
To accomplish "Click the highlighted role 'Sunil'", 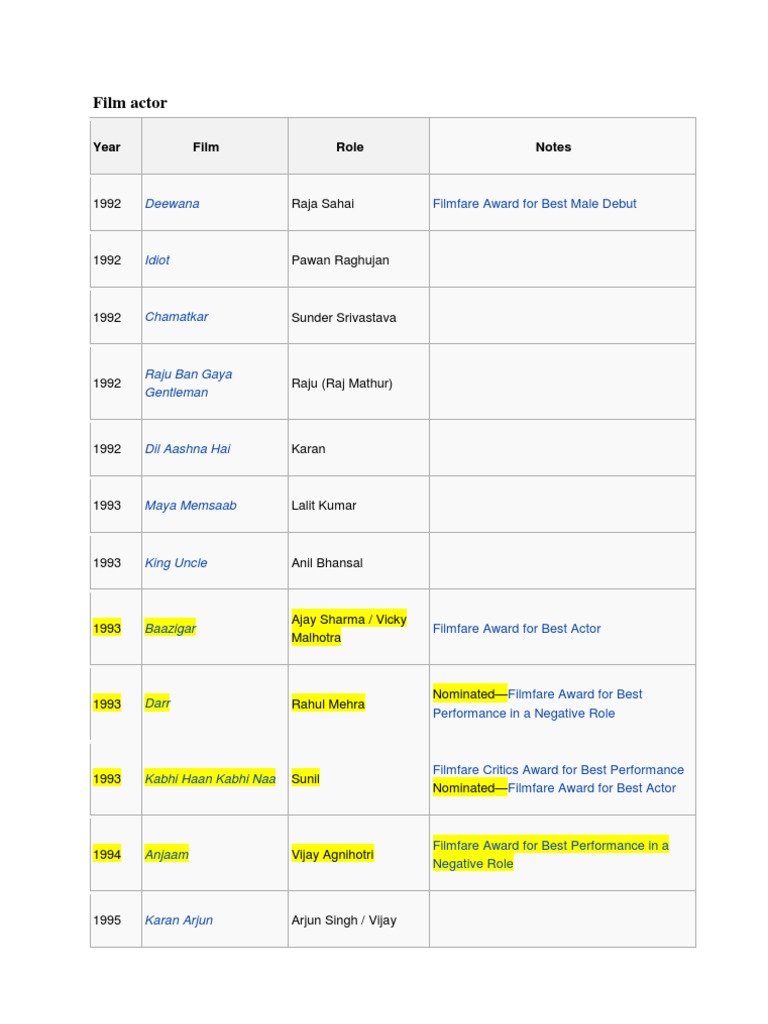I will tap(306, 778).
